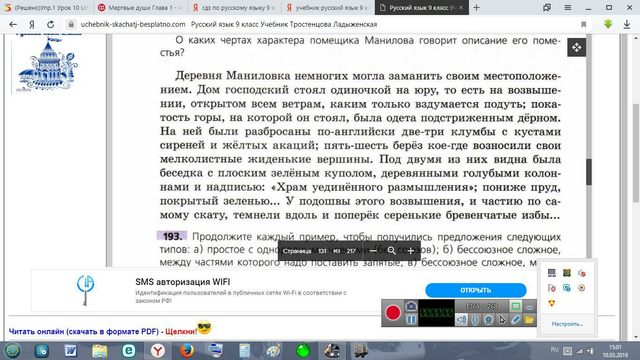Click the ОТКРЫТЬ button in the ad
640x360 pixels.
click(x=476, y=290)
